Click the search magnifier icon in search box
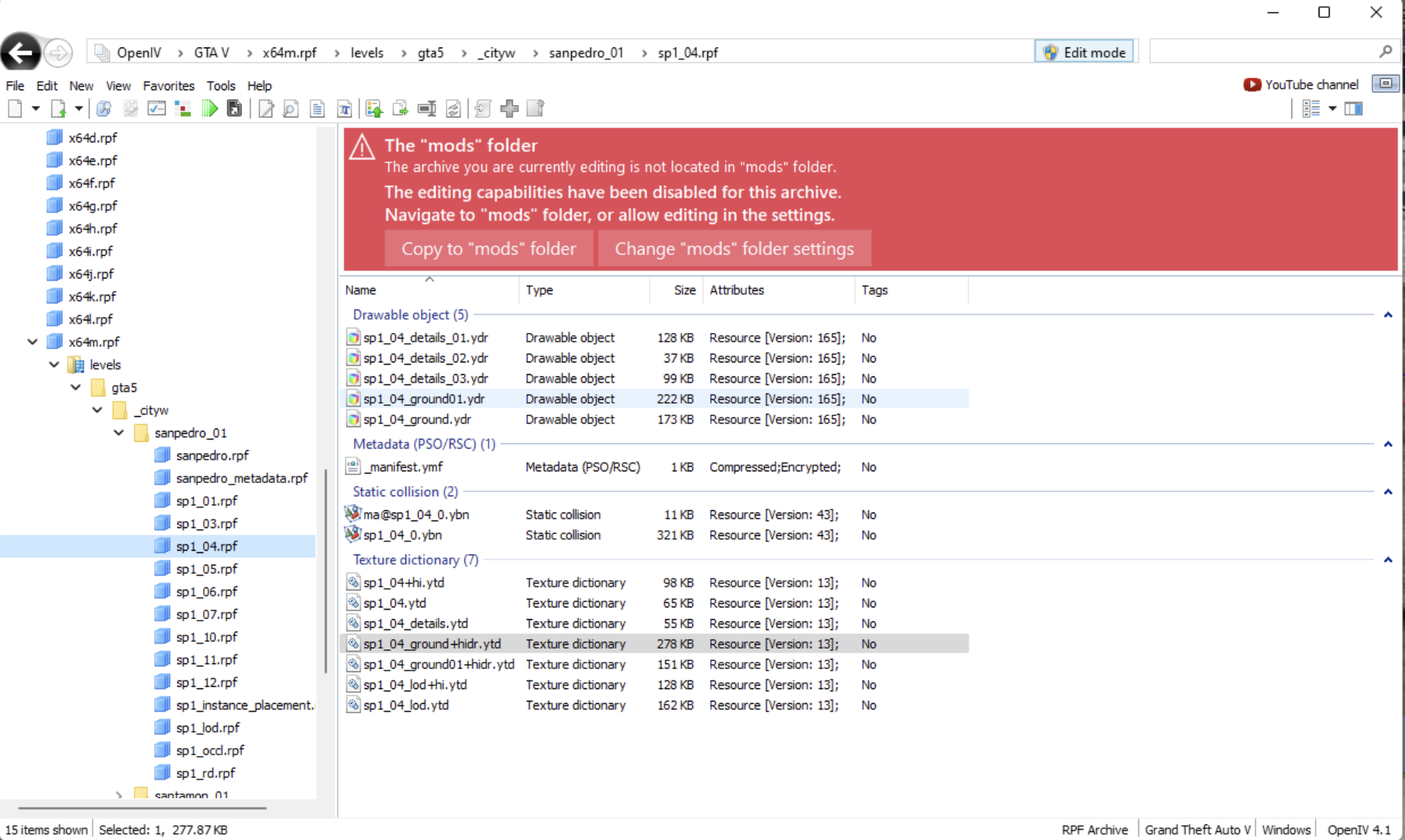This screenshot has height=840, width=1405. [x=1385, y=51]
